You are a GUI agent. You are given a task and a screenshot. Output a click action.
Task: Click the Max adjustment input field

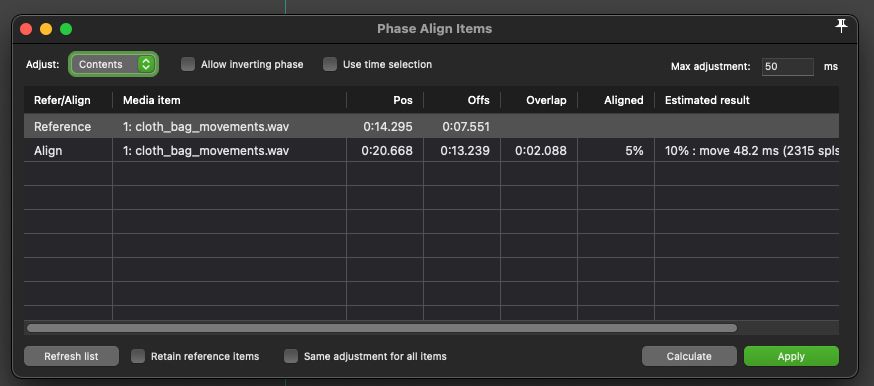788,66
